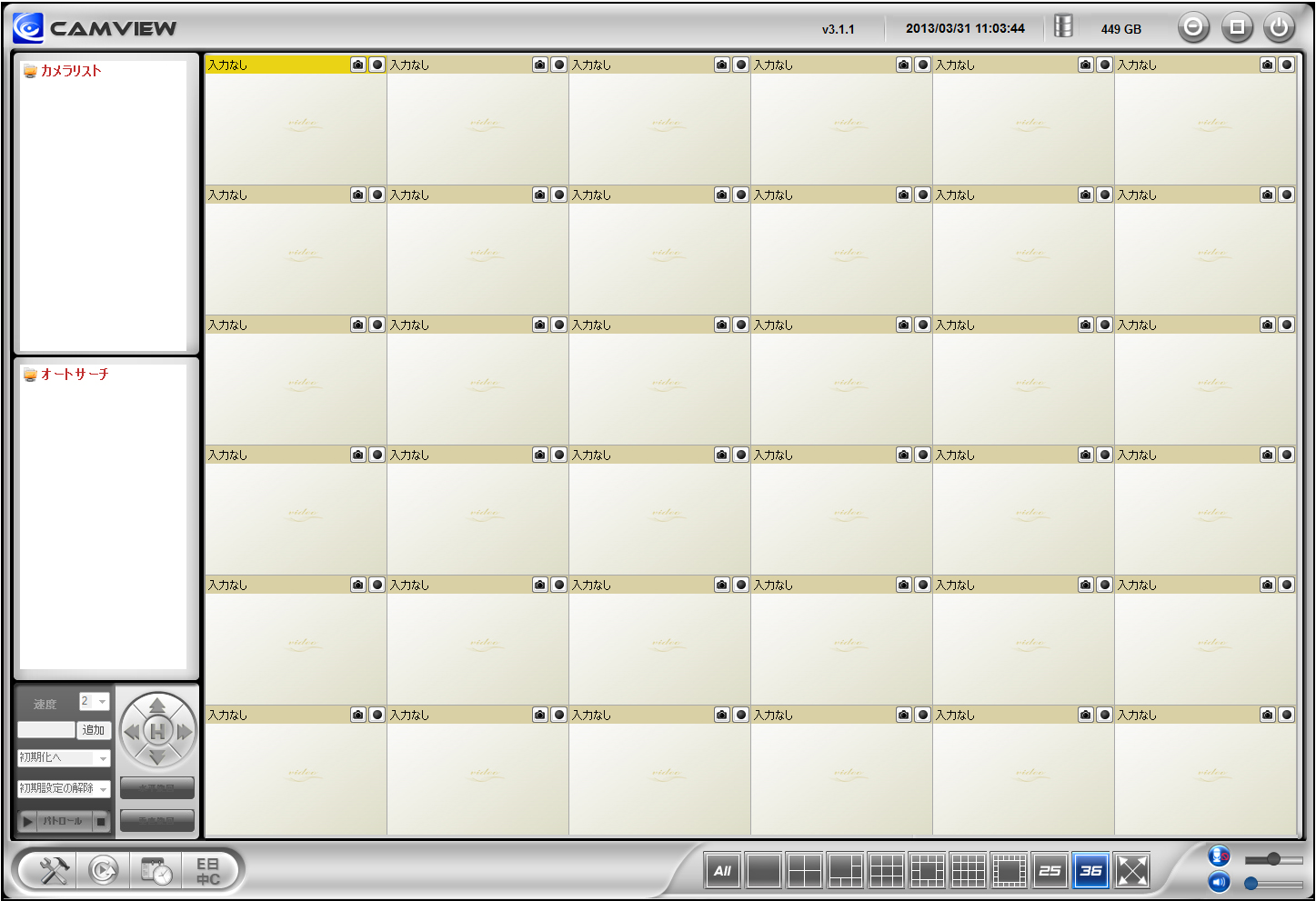The height and width of the screenshot is (901, 1316).
Task: Click the 追加 add button
Action: 94,730
